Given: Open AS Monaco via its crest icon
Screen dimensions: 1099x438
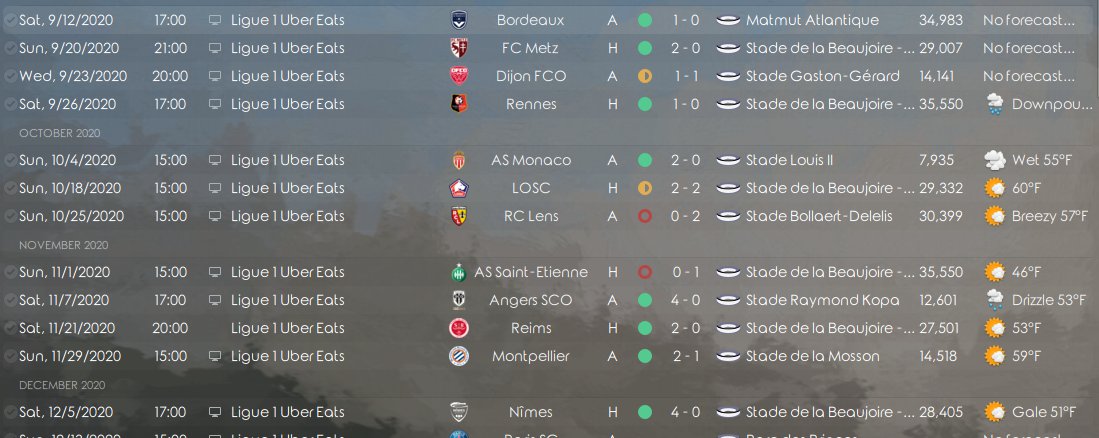Looking at the screenshot, I should [459, 160].
